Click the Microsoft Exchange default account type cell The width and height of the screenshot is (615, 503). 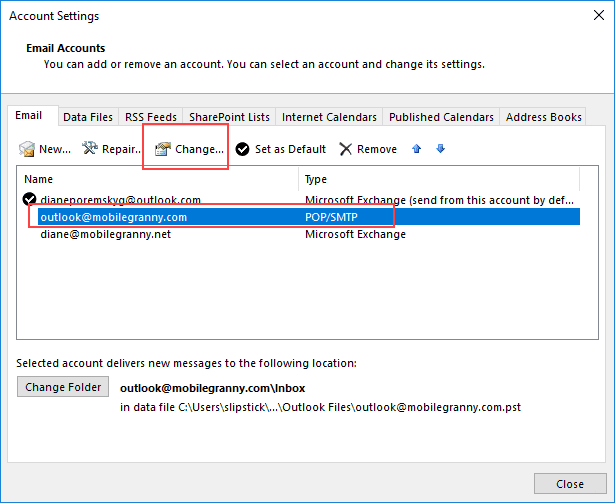[x=439, y=200]
